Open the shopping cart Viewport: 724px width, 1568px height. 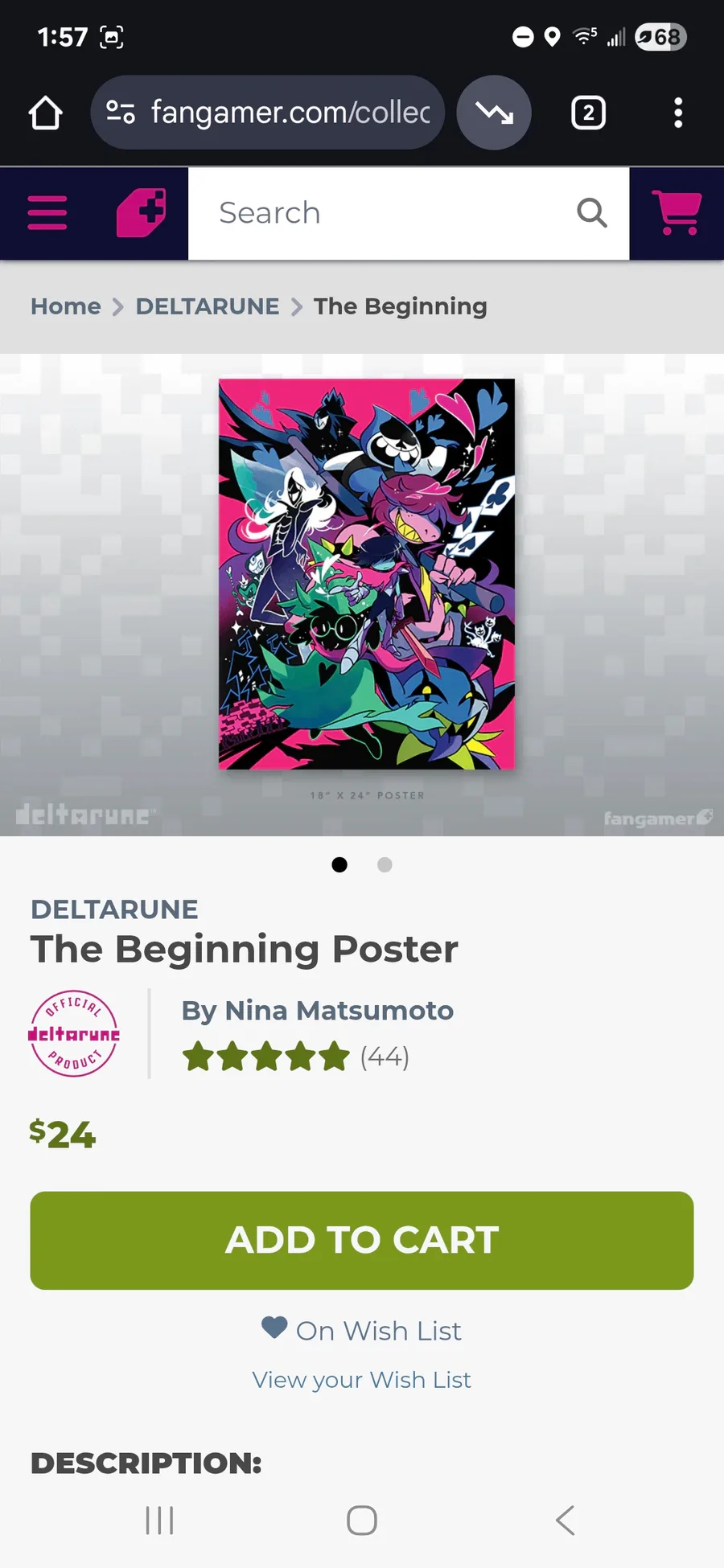point(677,213)
